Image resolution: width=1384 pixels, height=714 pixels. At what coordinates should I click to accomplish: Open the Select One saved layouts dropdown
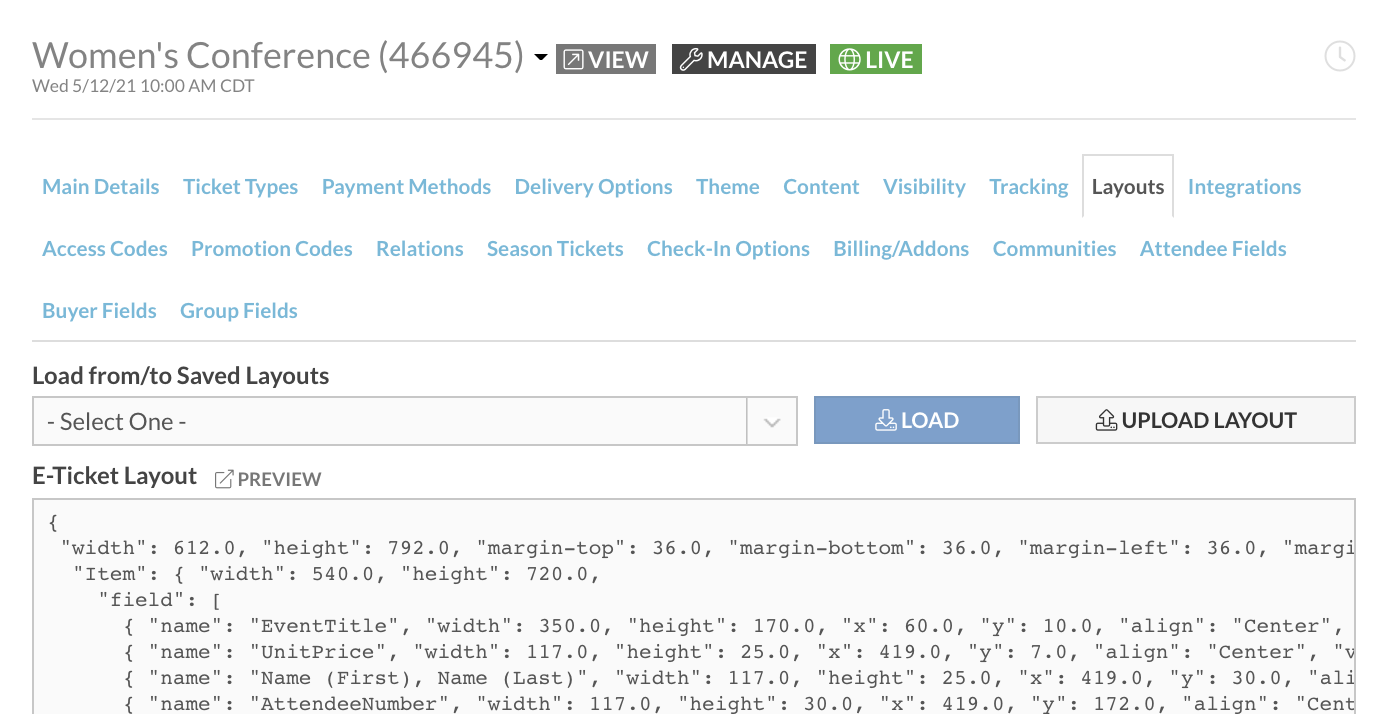tap(415, 421)
